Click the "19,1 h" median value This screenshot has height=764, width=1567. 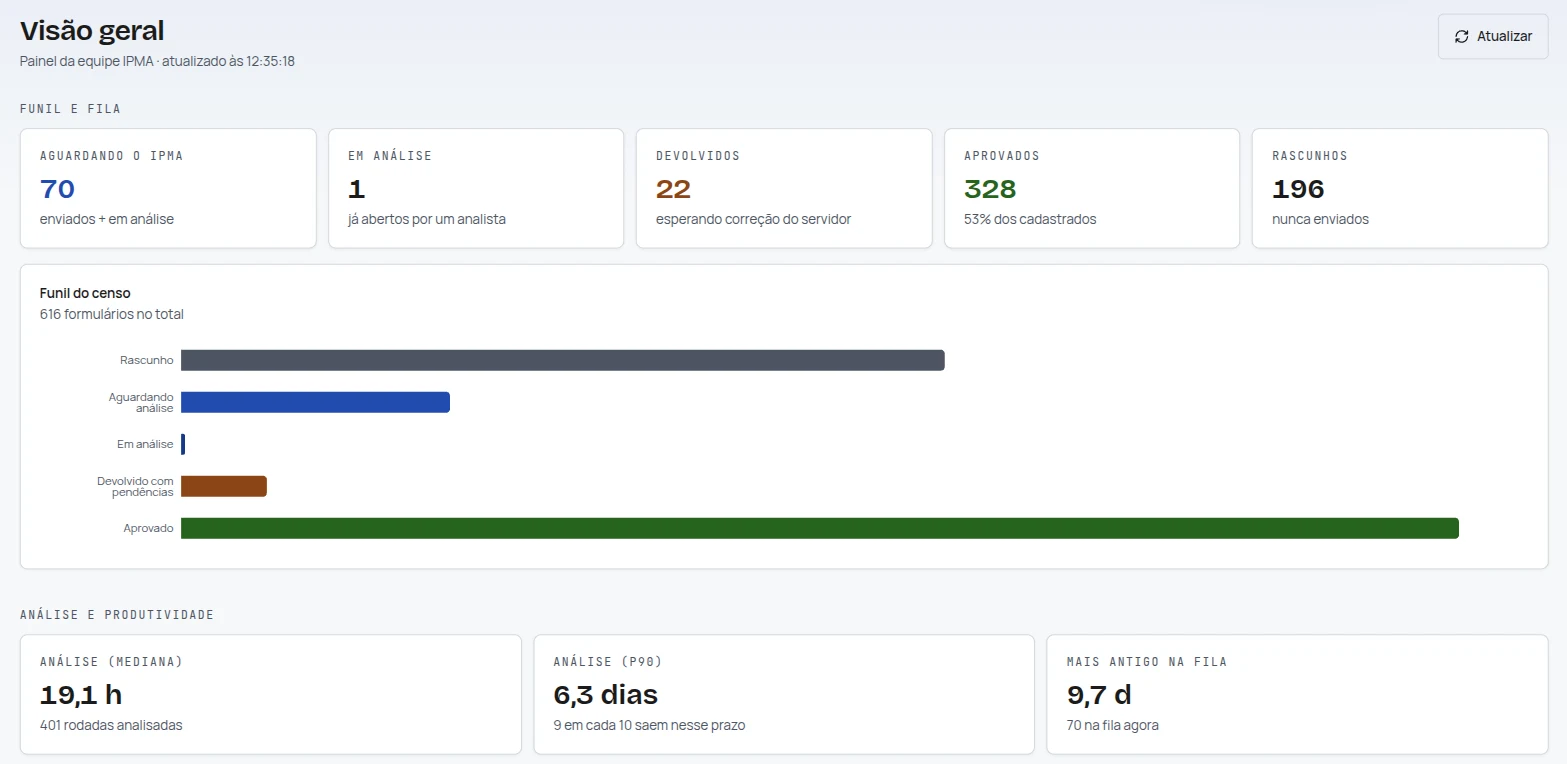(81, 695)
